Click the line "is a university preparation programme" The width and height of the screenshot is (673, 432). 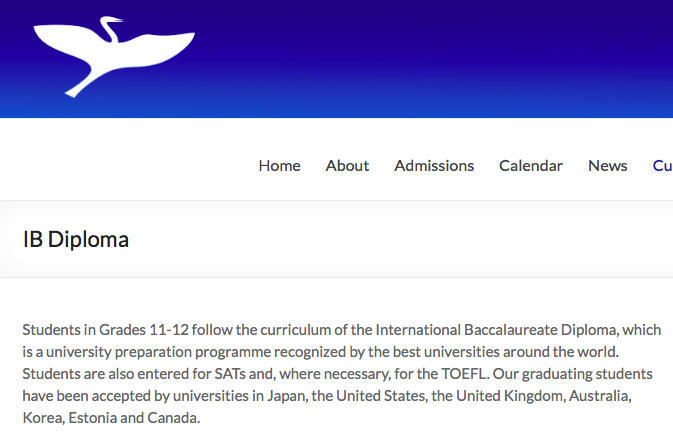(320, 352)
